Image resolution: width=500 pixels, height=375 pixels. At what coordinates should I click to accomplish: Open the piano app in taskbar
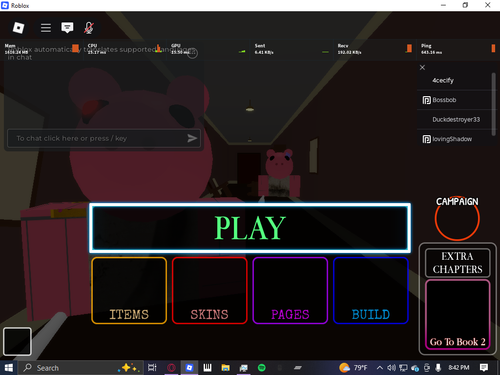207,368
